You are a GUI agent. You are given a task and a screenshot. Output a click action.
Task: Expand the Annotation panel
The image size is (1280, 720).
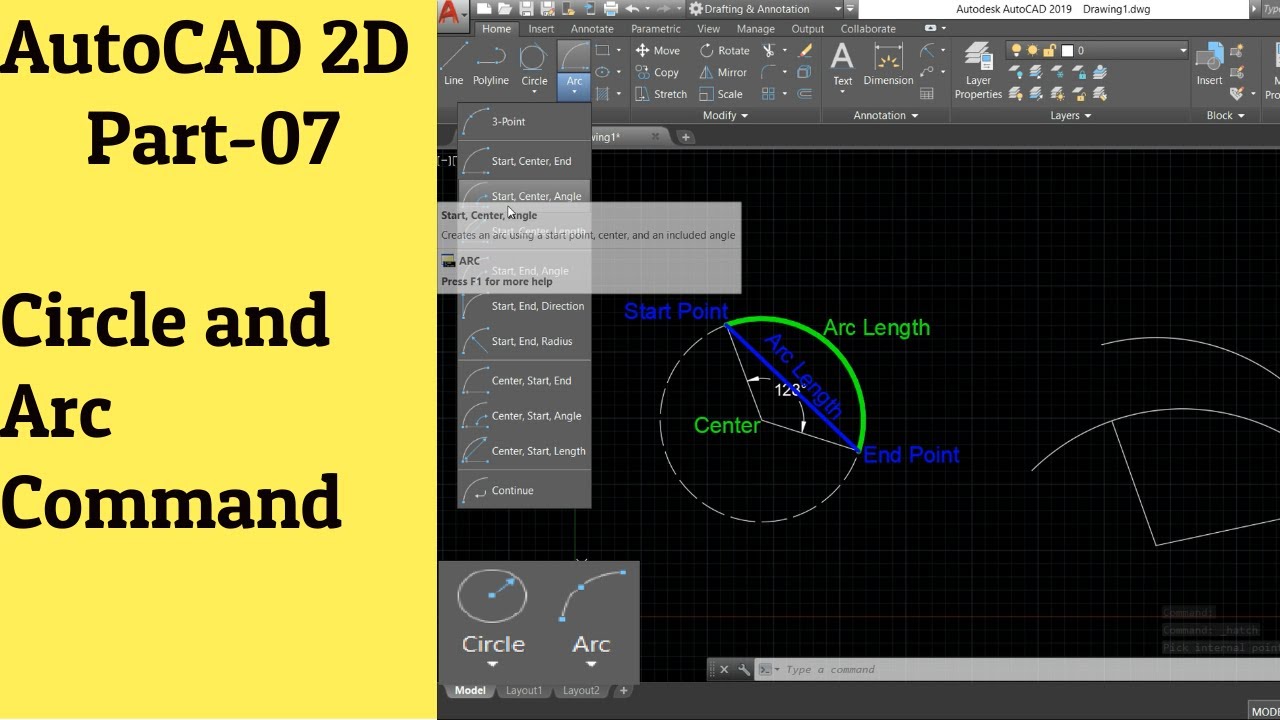pos(885,115)
